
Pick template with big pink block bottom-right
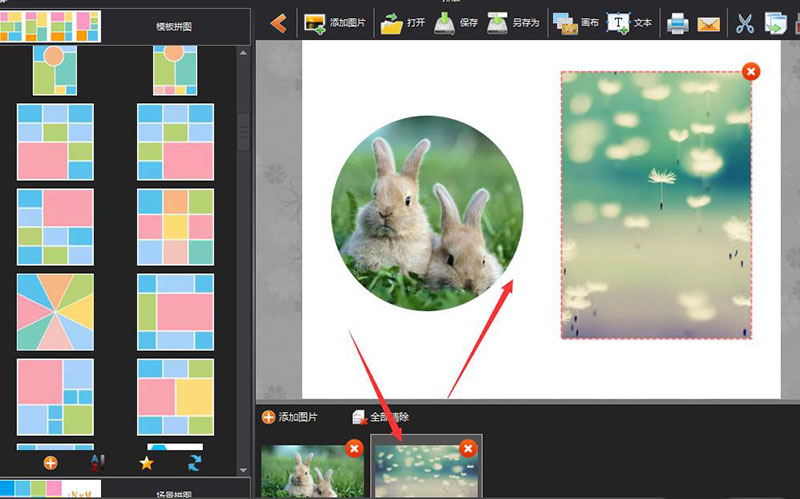pyautogui.click(x=176, y=142)
